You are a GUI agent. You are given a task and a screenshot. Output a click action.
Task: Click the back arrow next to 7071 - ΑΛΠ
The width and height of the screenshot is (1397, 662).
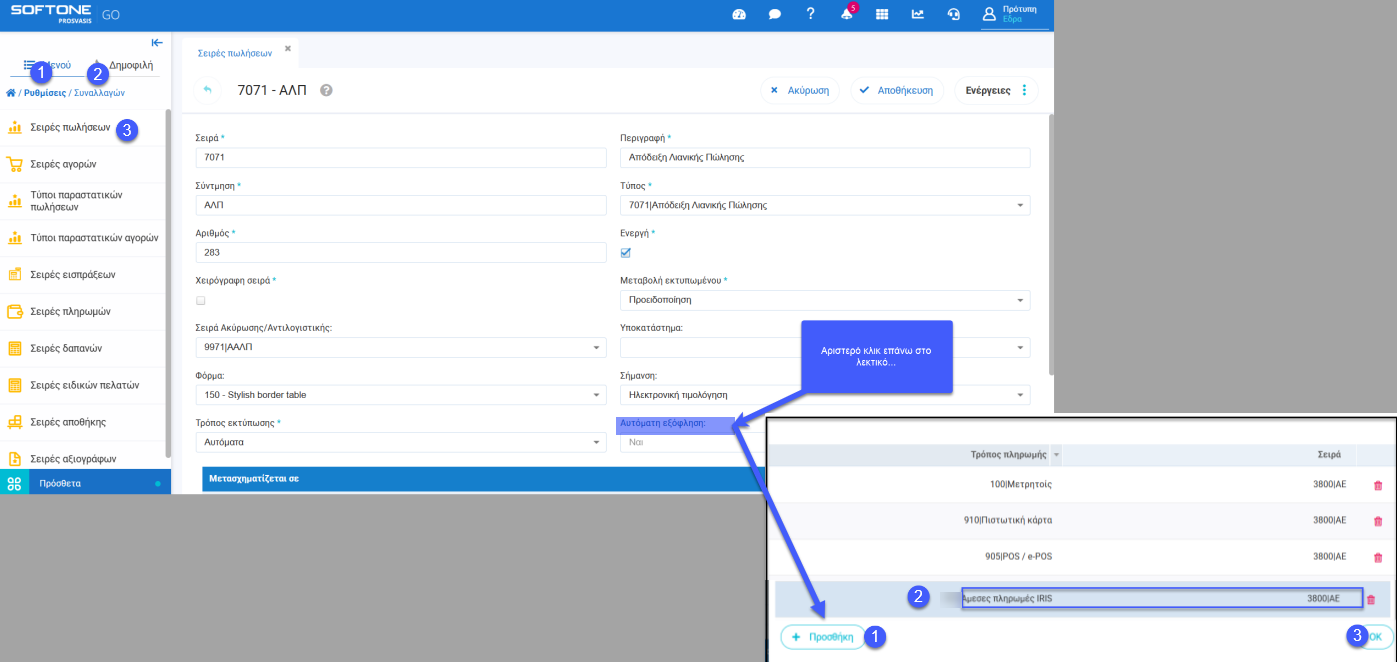coord(208,90)
